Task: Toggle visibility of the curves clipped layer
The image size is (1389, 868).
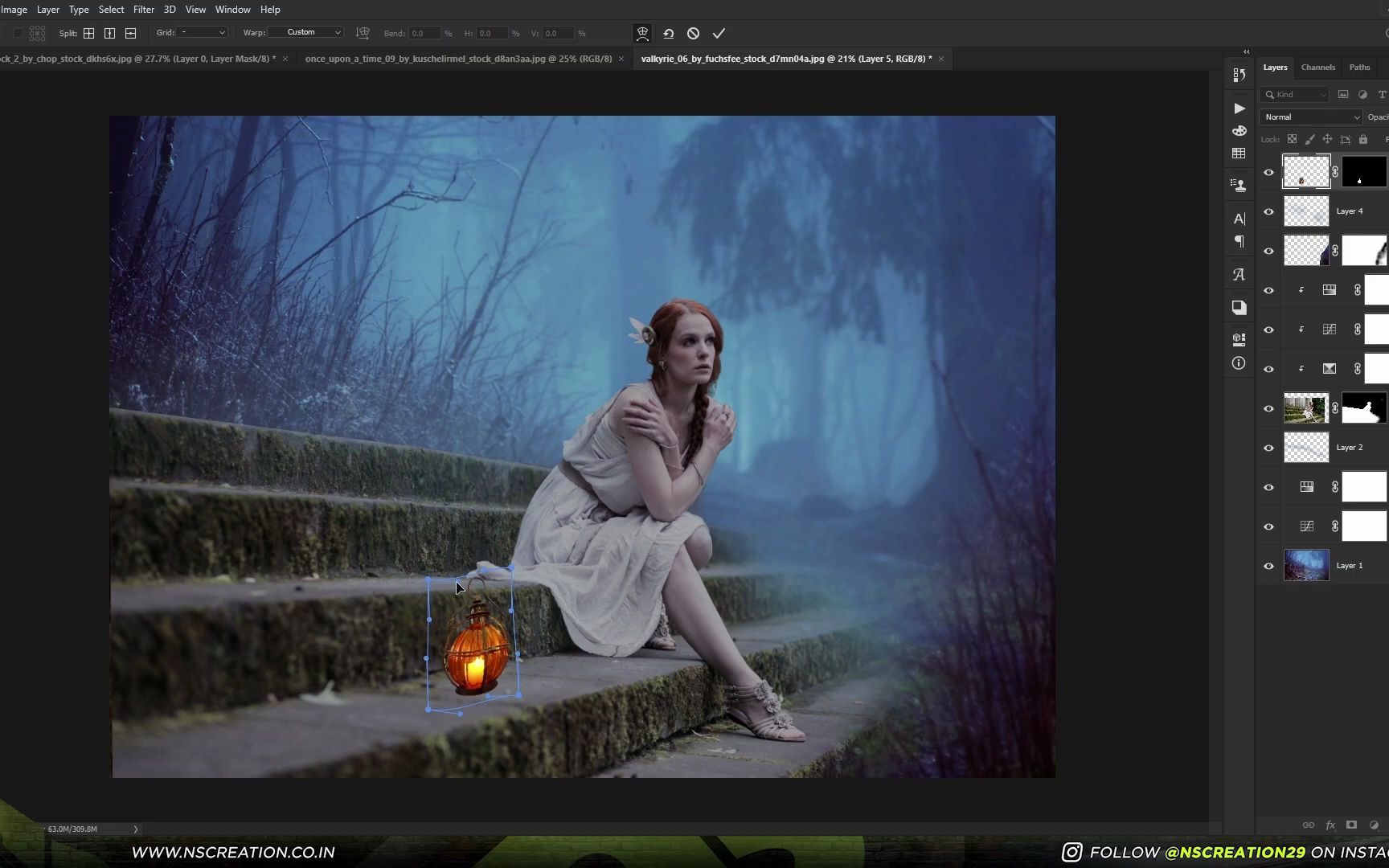Action: [1268, 330]
